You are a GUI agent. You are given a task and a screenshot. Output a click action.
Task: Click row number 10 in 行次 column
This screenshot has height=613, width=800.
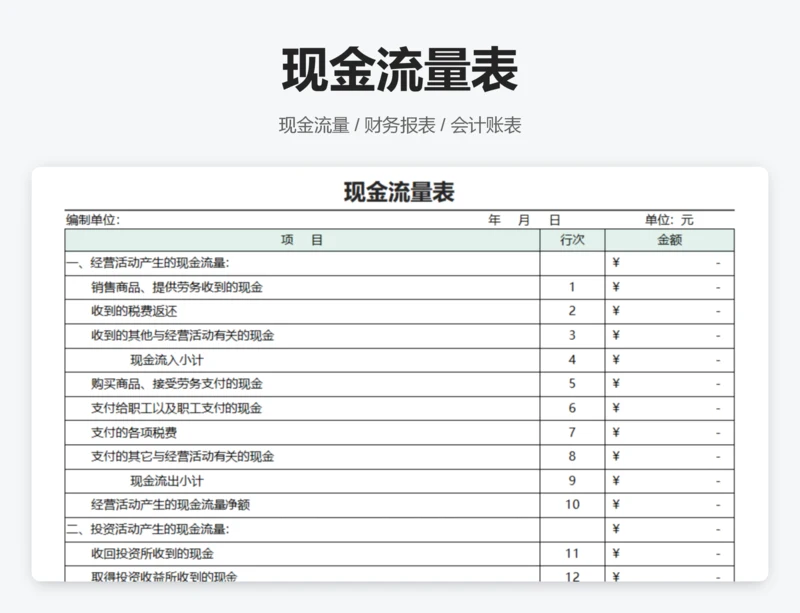click(x=572, y=505)
